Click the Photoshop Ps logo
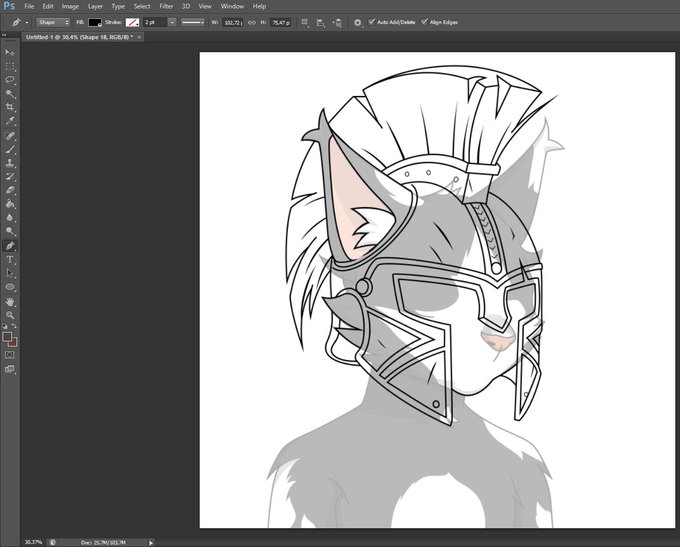The image size is (680, 547). pyautogui.click(x=9, y=6)
